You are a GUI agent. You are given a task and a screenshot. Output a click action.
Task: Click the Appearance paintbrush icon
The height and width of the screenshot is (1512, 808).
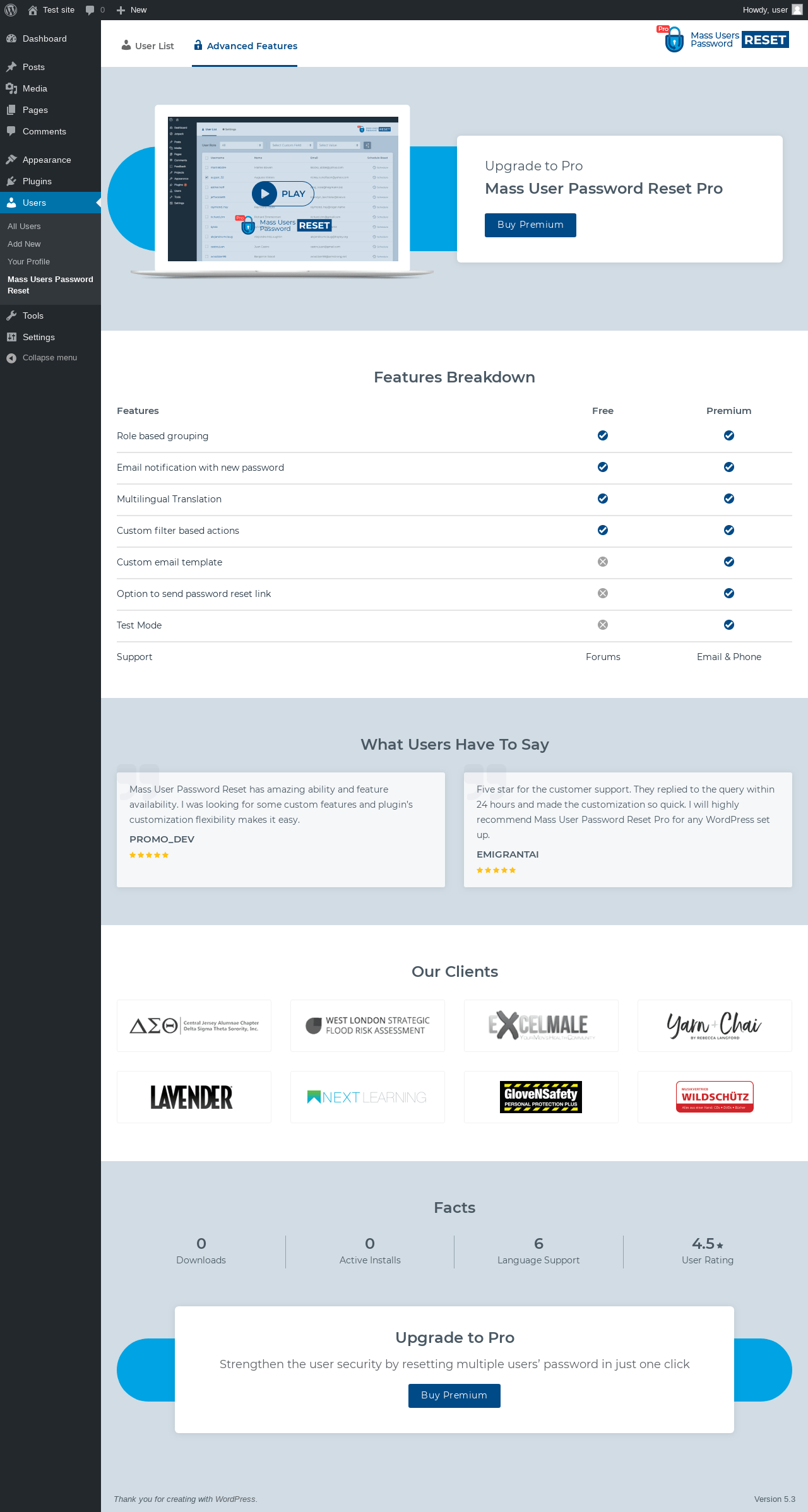[x=11, y=160]
